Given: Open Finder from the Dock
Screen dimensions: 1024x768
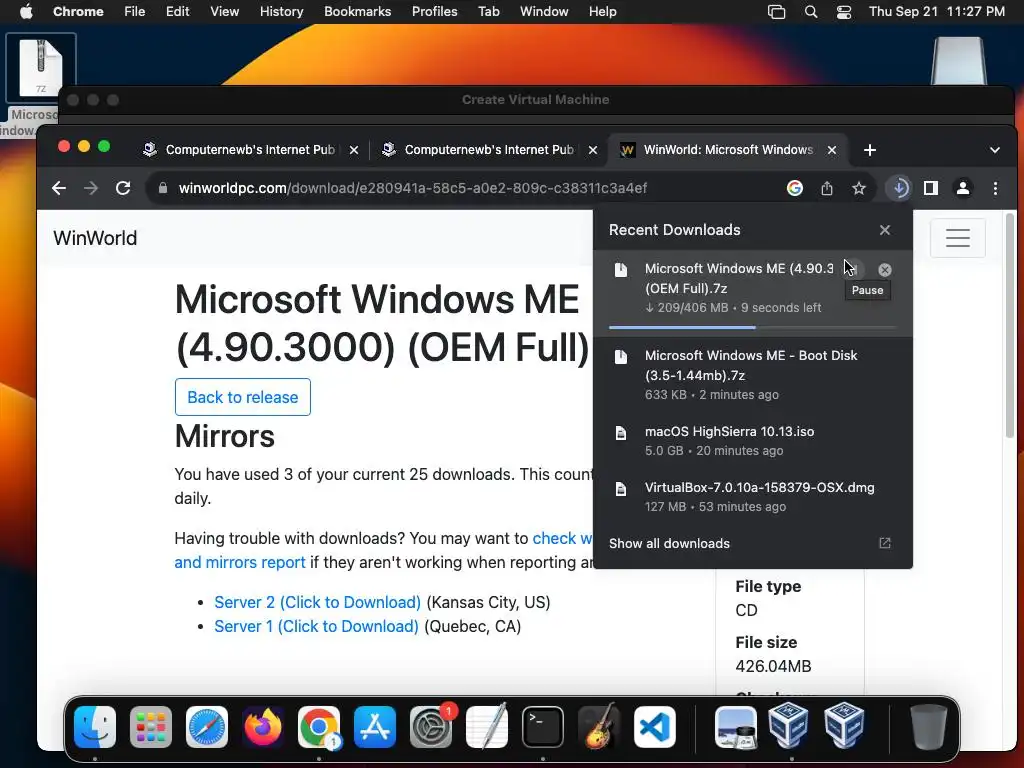Looking at the screenshot, I should click(95, 727).
